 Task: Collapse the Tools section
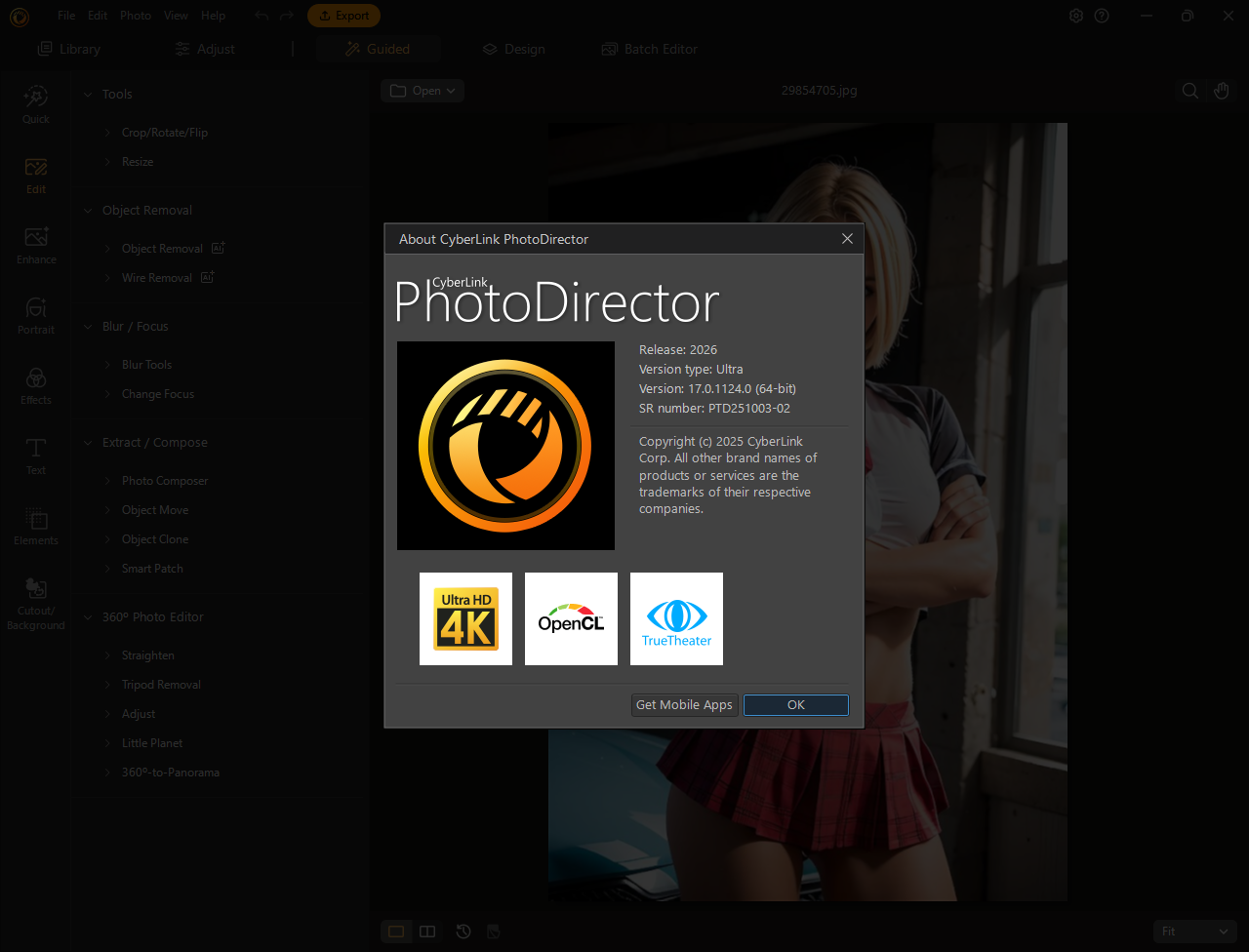(x=88, y=95)
